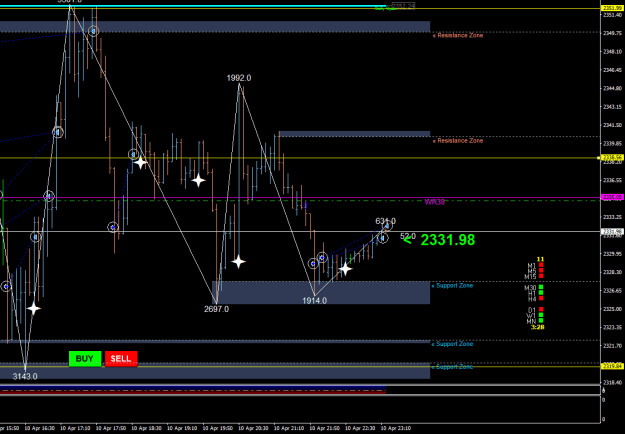The image size is (625, 434).
Task: Click the yellow 3:28 candle timer
Action: (537, 327)
